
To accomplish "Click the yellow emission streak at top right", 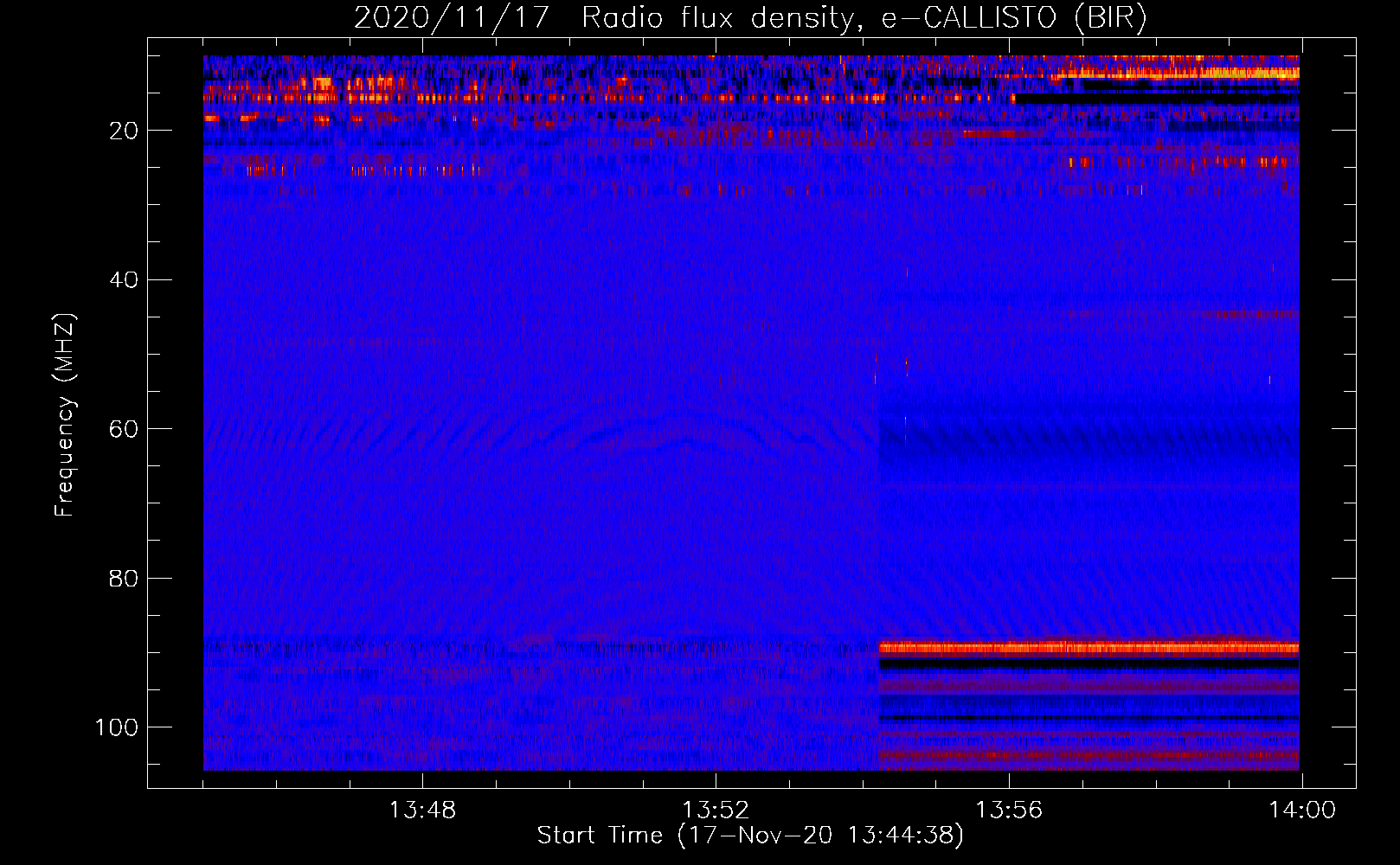I will (x=1177, y=74).
